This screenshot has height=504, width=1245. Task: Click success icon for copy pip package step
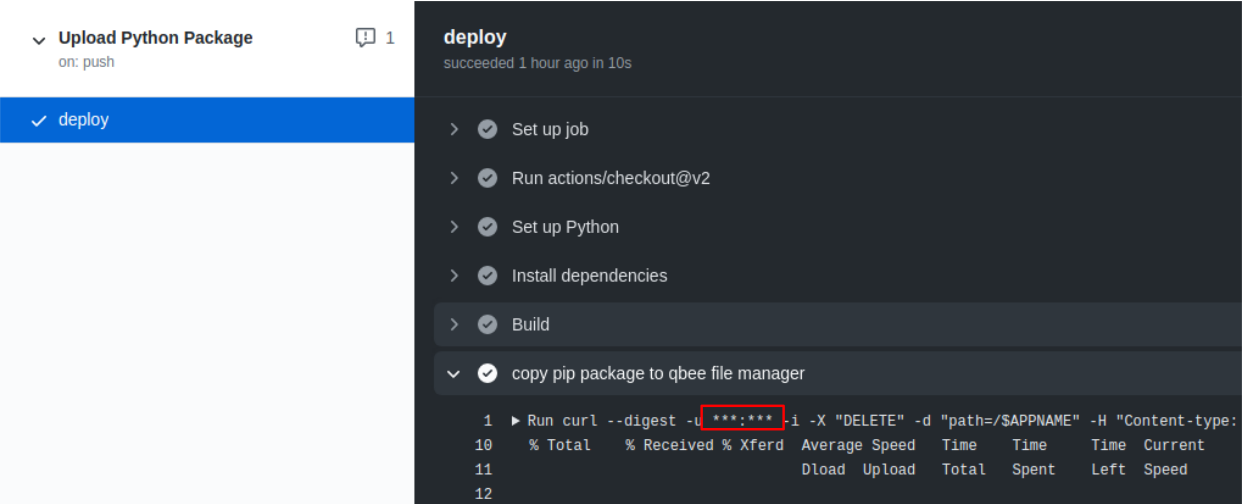pyautogui.click(x=487, y=373)
